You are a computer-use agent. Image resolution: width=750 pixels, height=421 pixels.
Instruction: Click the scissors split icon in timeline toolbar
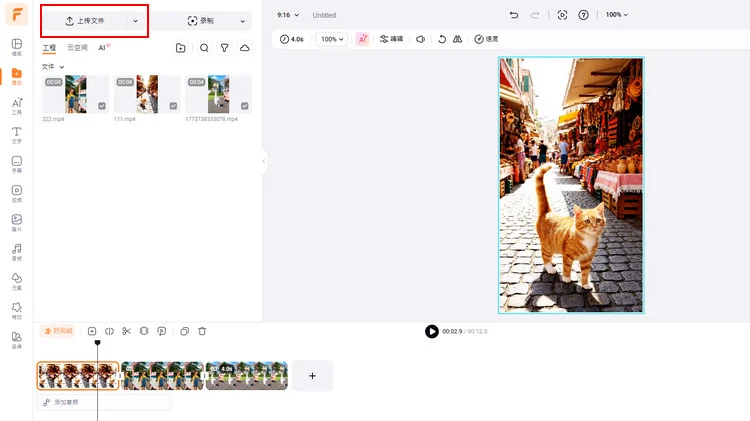click(x=127, y=331)
